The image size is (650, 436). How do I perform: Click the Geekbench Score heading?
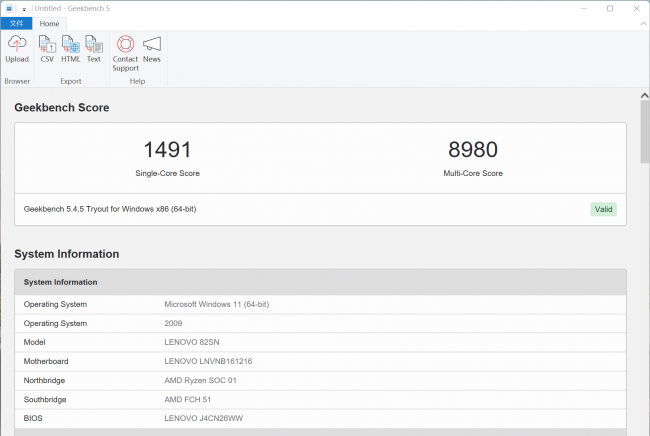(62, 108)
